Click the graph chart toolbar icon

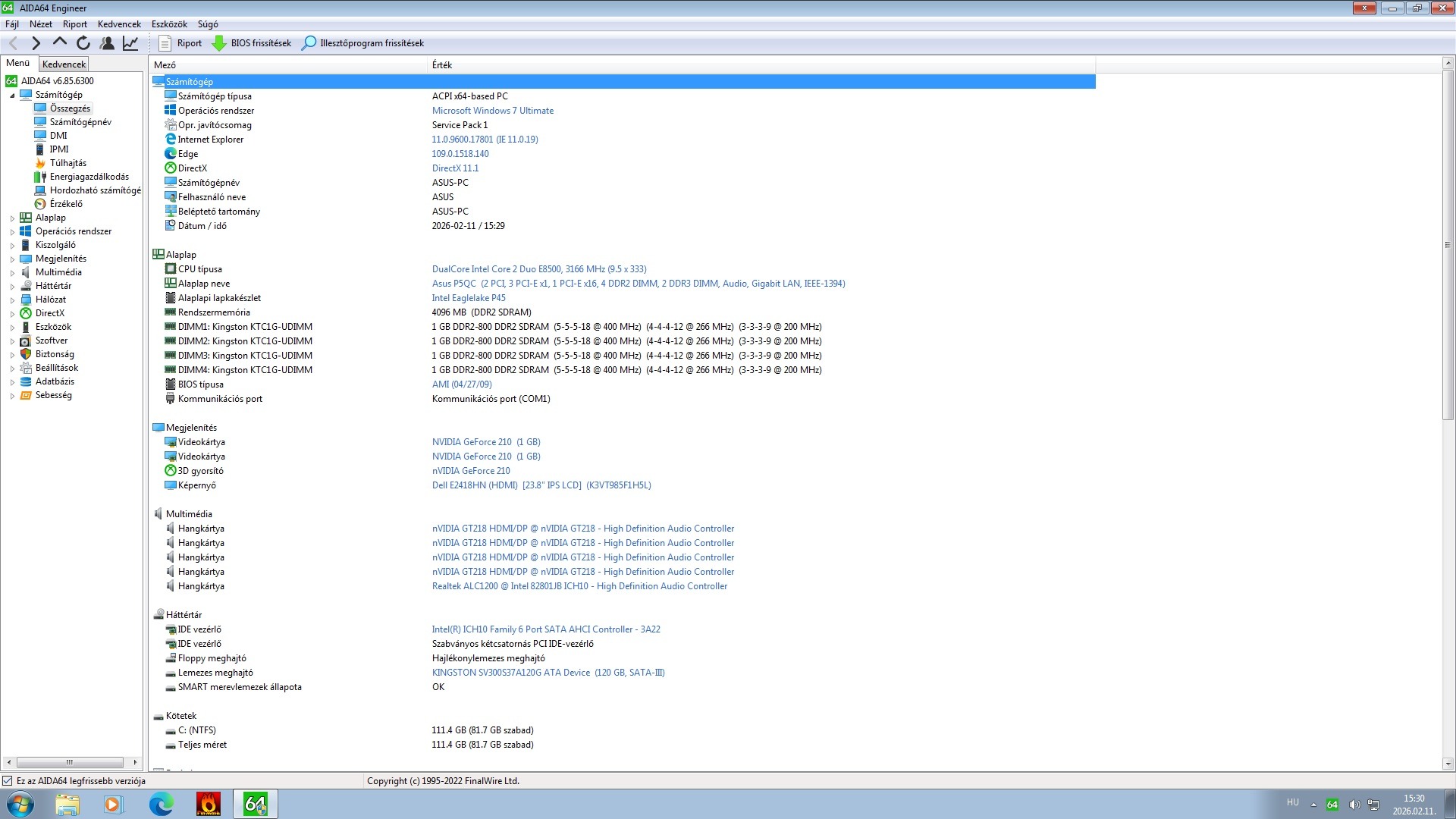pyautogui.click(x=130, y=43)
